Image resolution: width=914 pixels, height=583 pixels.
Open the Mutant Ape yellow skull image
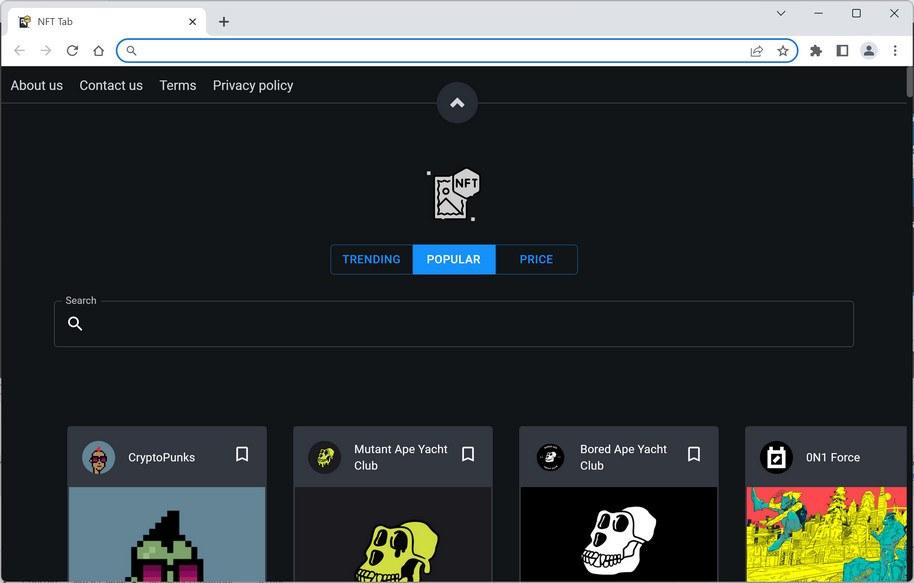[393, 535]
